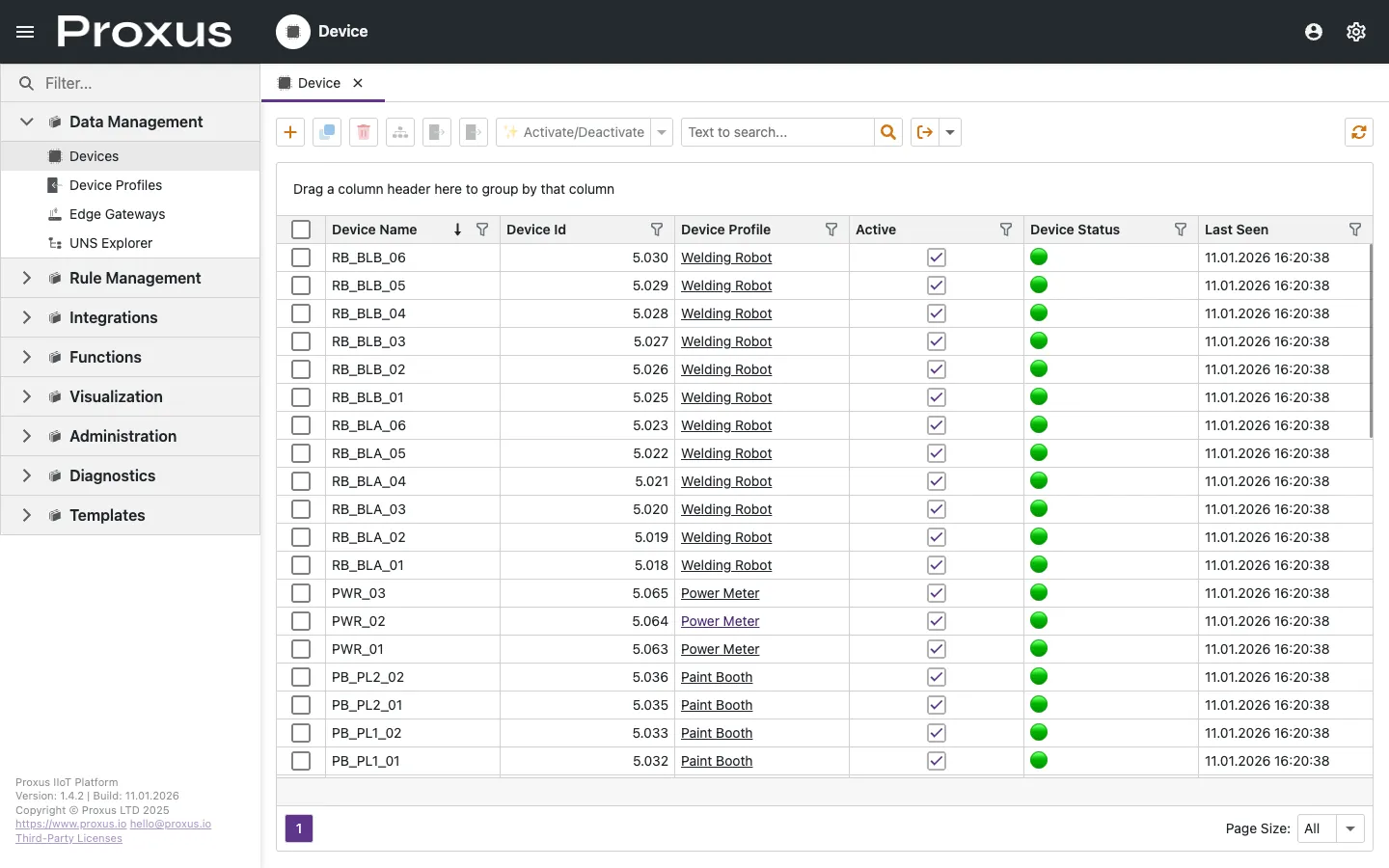Click the delete device trash icon
1389x868 pixels.
click(363, 132)
